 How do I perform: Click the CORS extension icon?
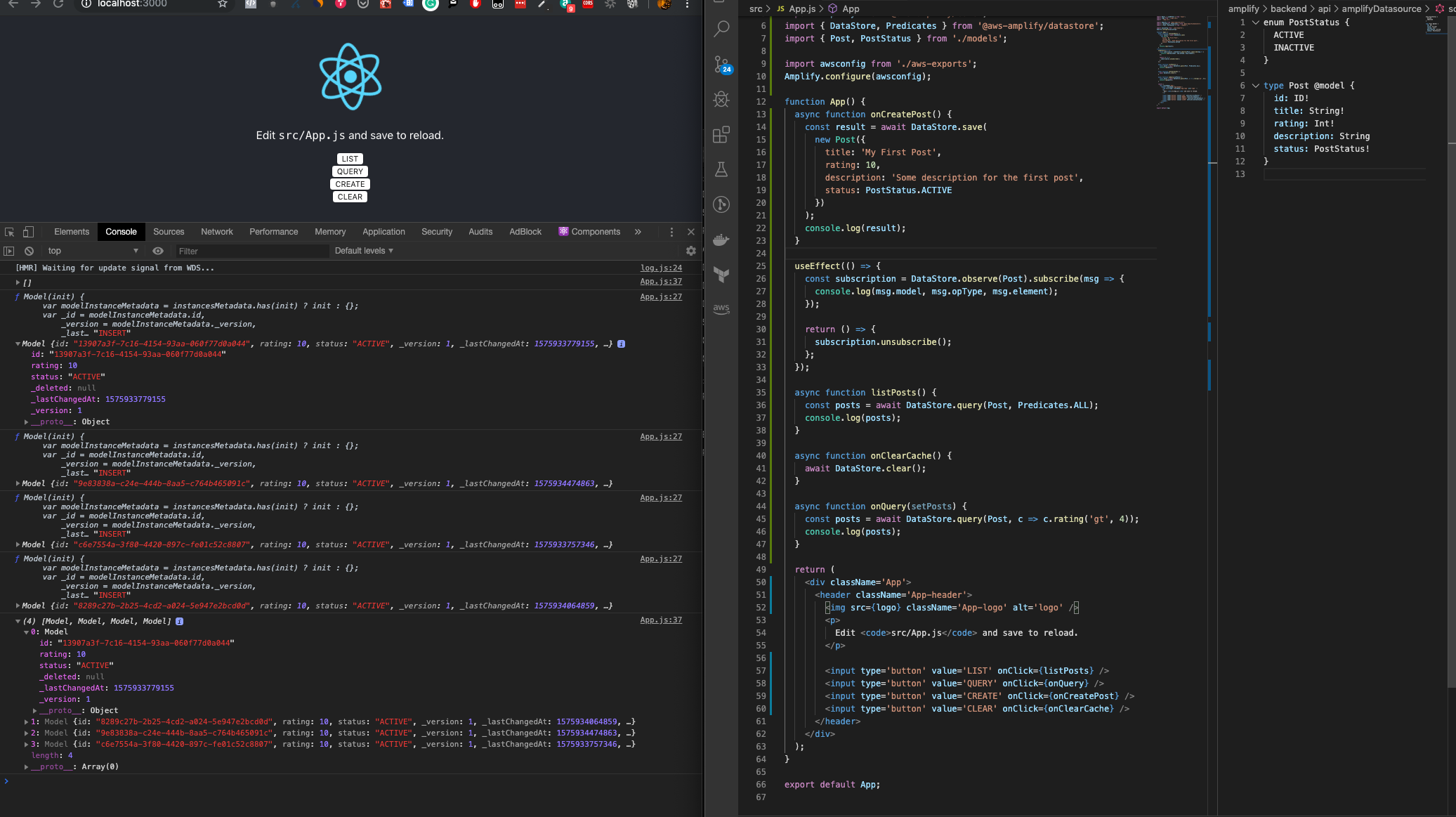(588, 4)
